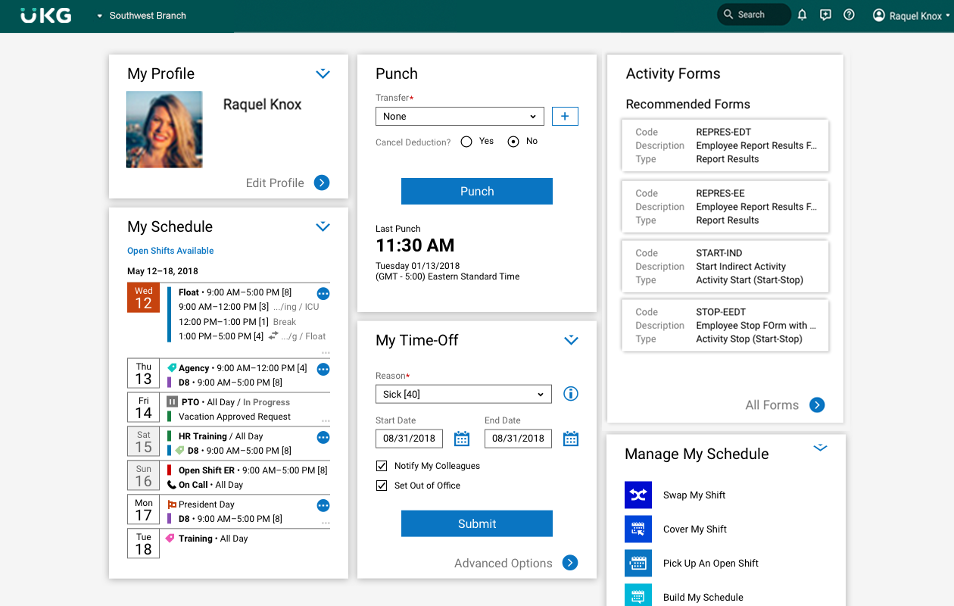This screenshot has height=606, width=954.
Task: Select Yes for Cancel Deduction
Action: (467, 142)
